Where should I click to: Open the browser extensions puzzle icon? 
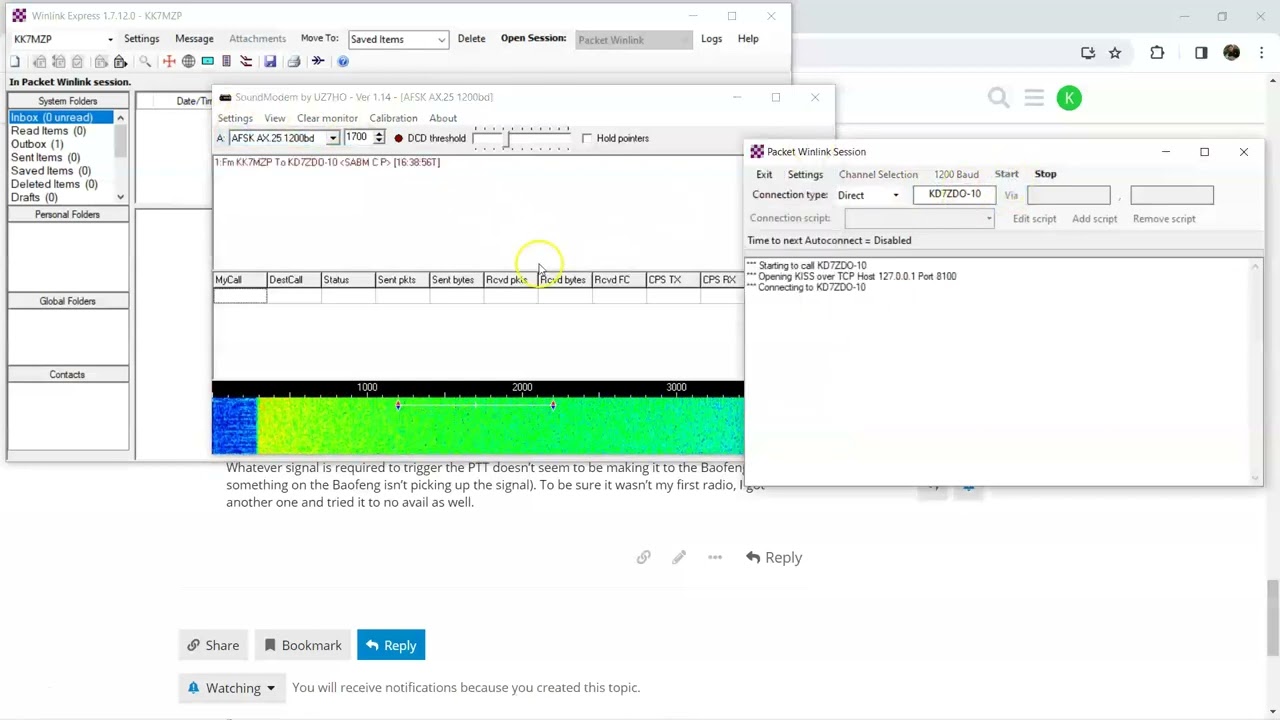coord(1157,53)
